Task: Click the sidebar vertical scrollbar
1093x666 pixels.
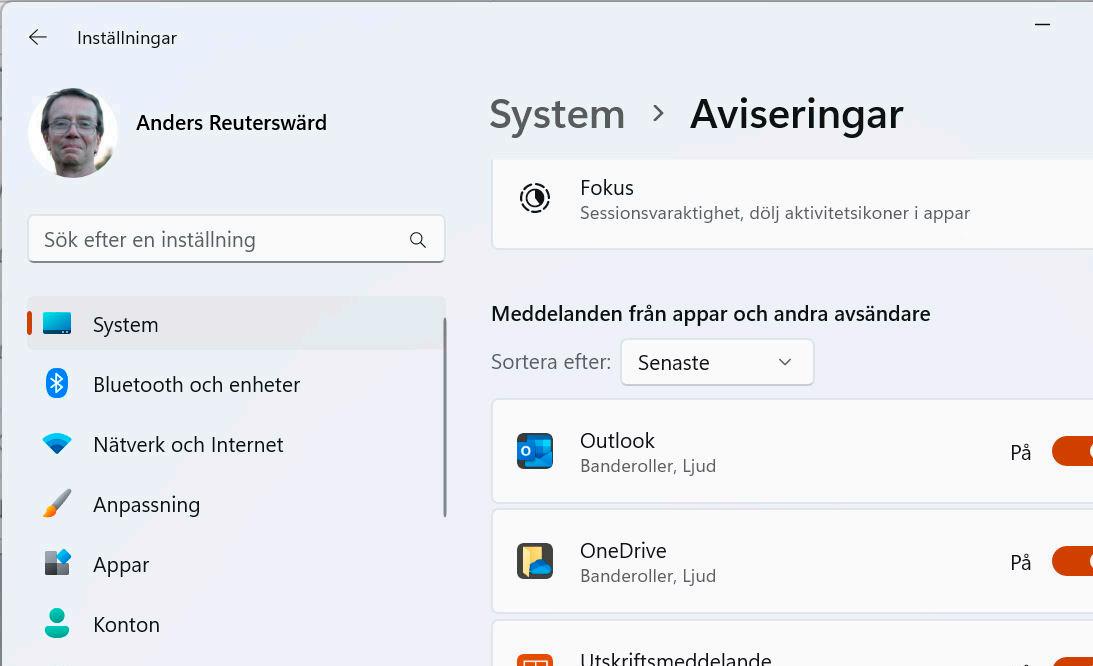Action: click(444, 417)
